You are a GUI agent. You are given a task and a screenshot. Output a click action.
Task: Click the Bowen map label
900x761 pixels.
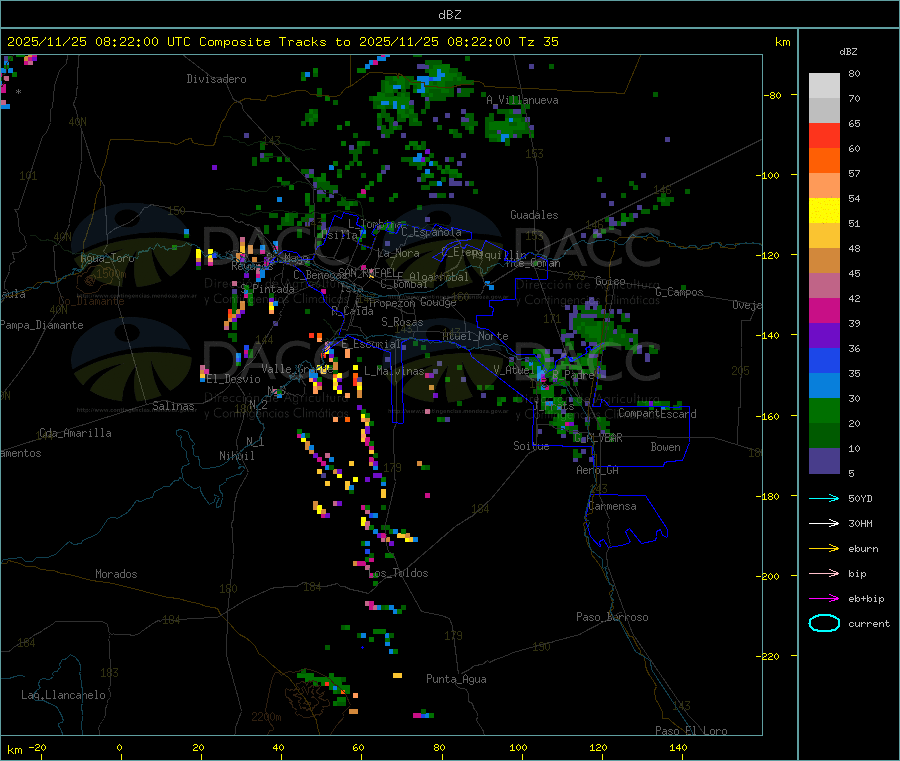(665, 447)
